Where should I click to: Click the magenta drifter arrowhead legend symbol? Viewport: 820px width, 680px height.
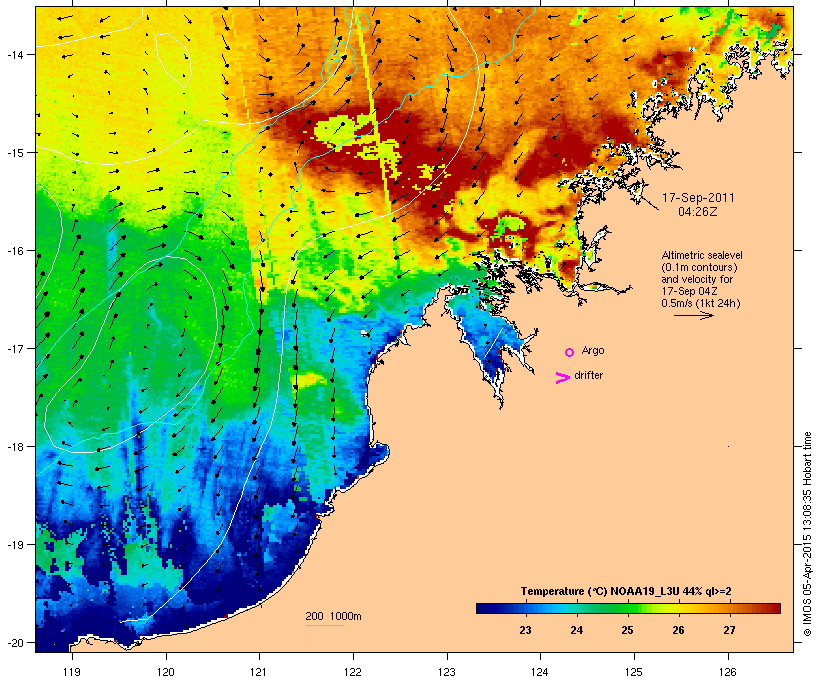[x=563, y=378]
